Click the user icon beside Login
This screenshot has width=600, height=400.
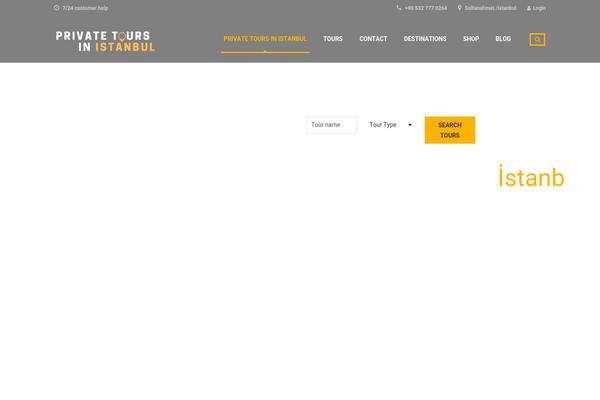(x=529, y=8)
